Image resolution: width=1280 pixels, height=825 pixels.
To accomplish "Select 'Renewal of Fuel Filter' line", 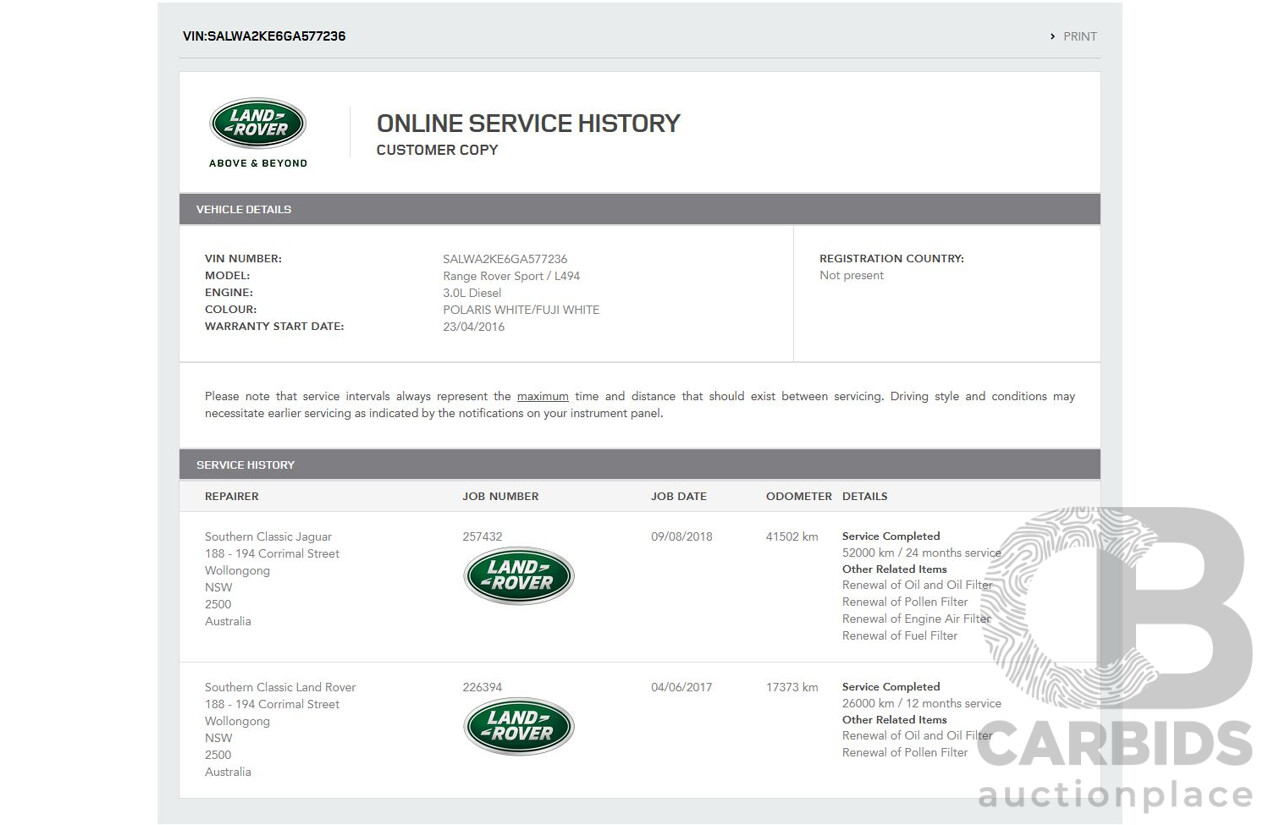I will point(900,636).
